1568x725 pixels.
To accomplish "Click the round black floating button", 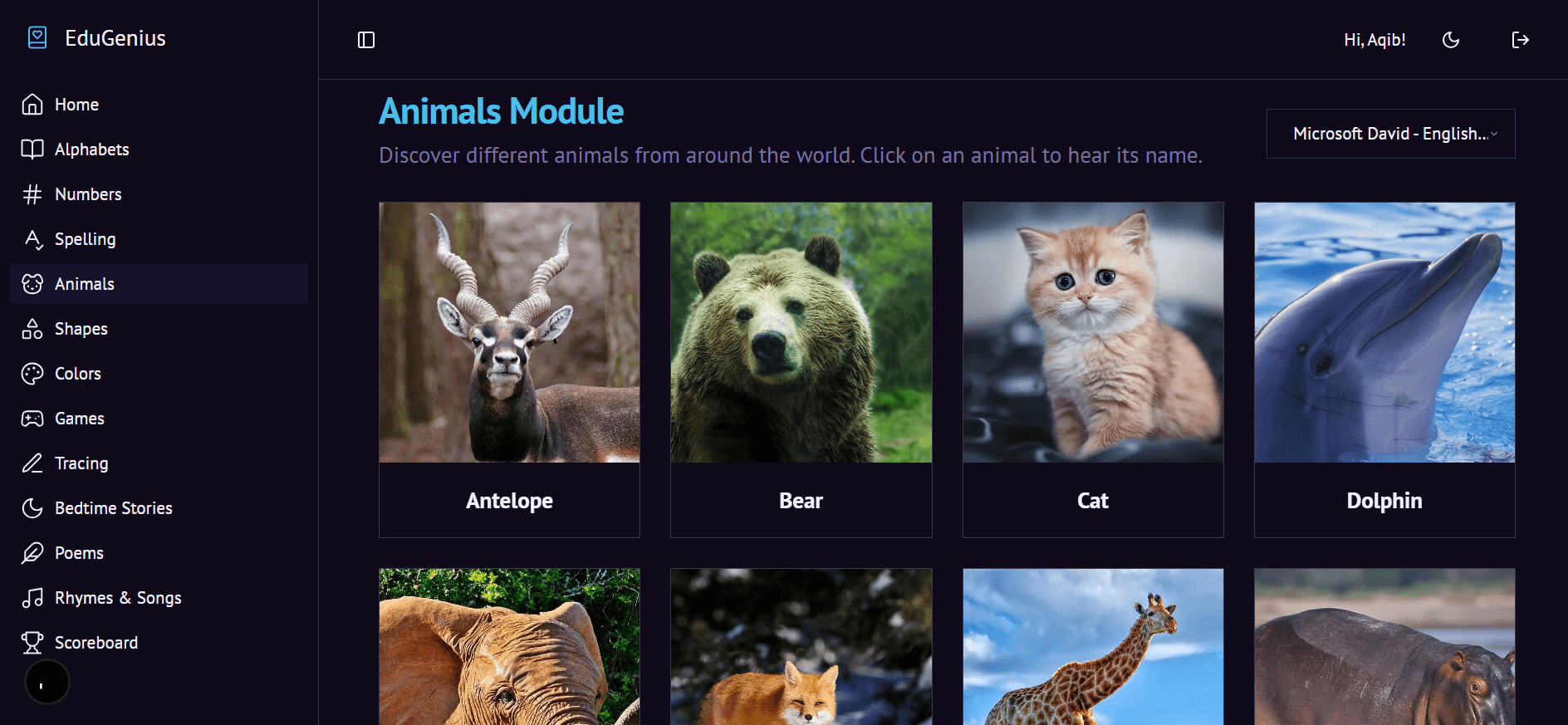I will pyautogui.click(x=47, y=683).
